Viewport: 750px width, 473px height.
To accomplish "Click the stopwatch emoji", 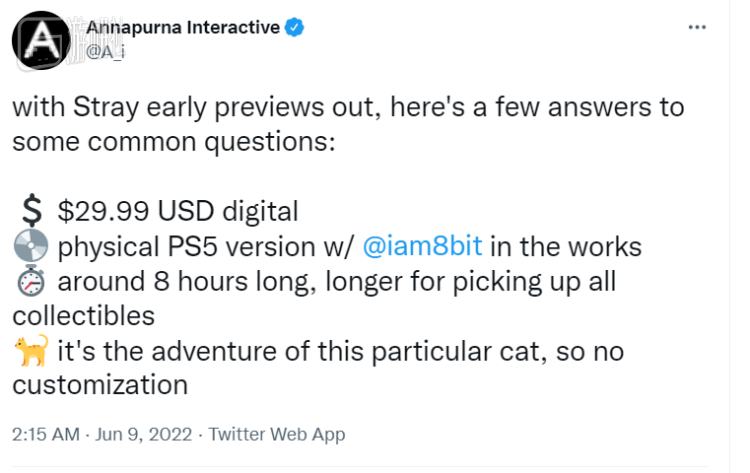I will (29, 282).
